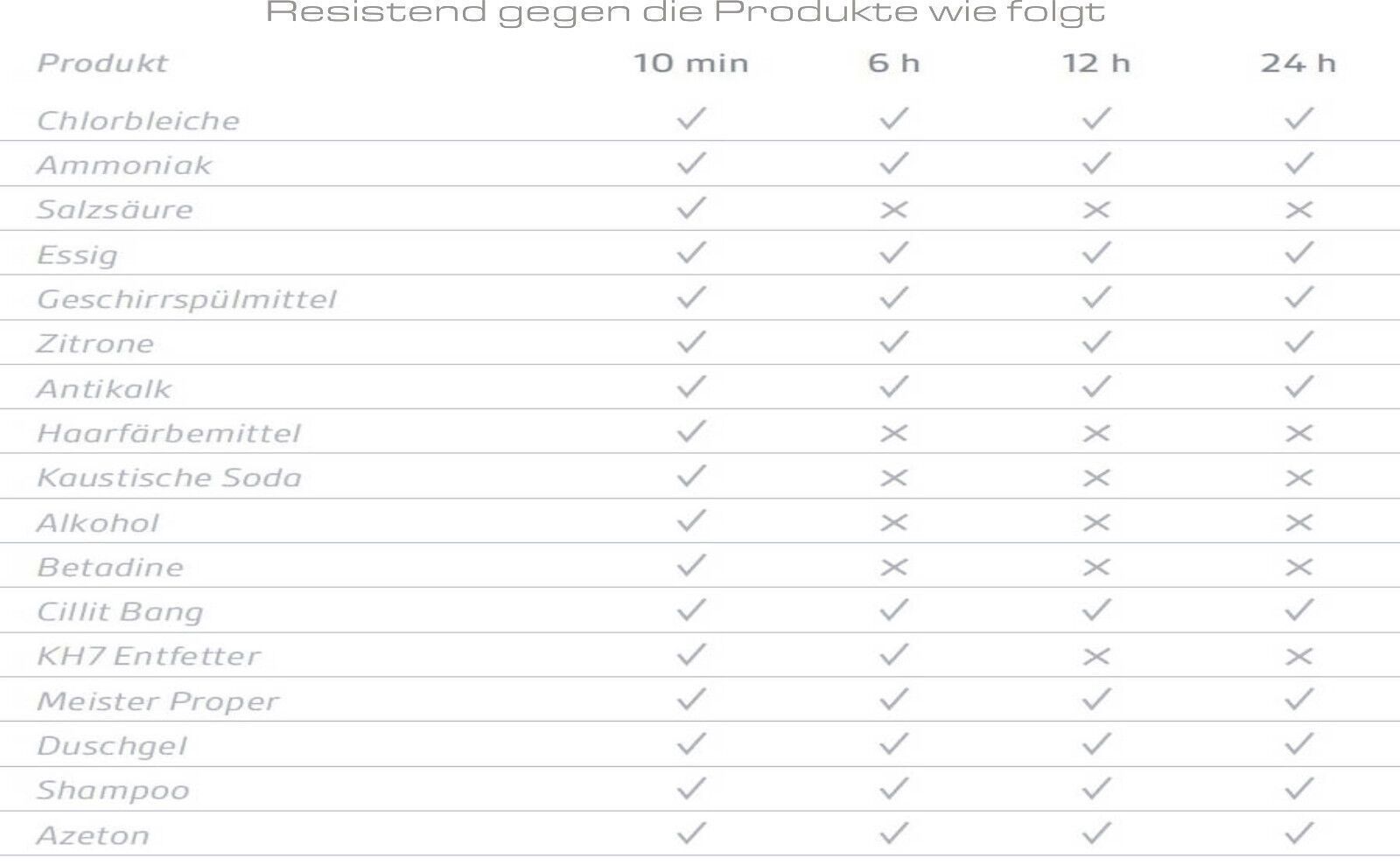Click the Salzsäure 6 h cross mark
The height and width of the screenshot is (865, 1400).
point(893,210)
